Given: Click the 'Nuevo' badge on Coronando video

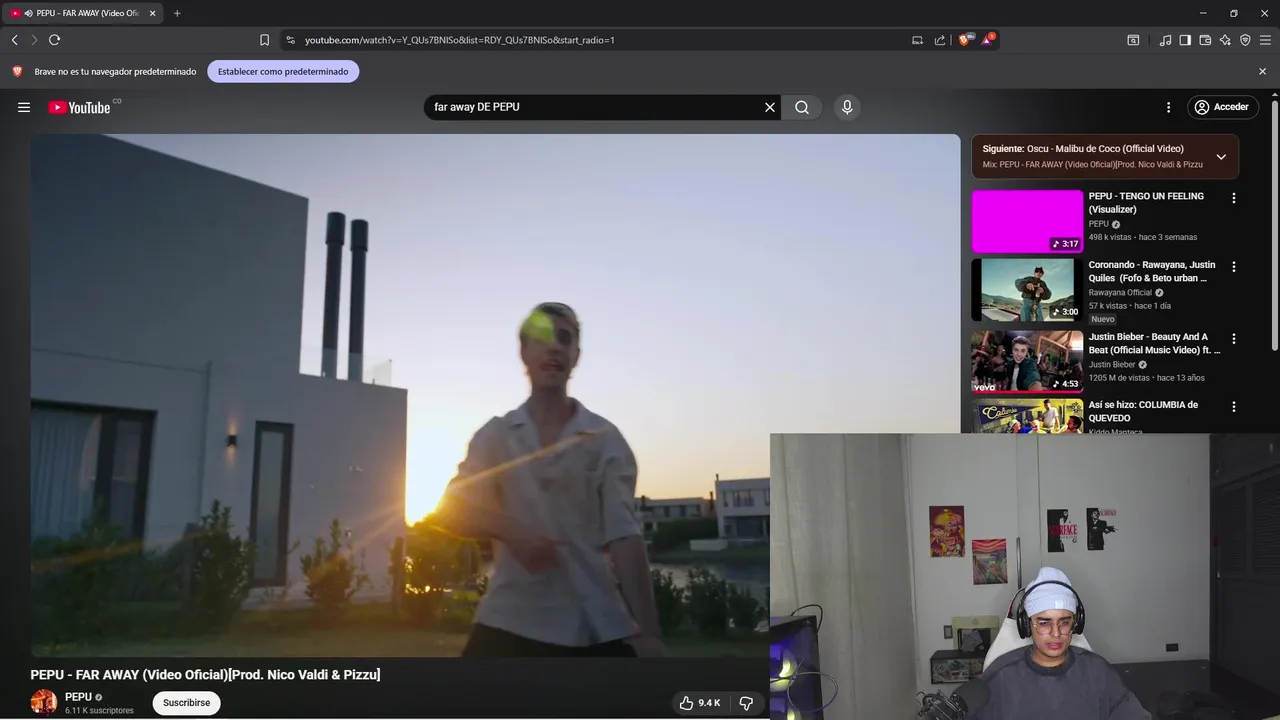Looking at the screenshot, I should coord(1103,319).
